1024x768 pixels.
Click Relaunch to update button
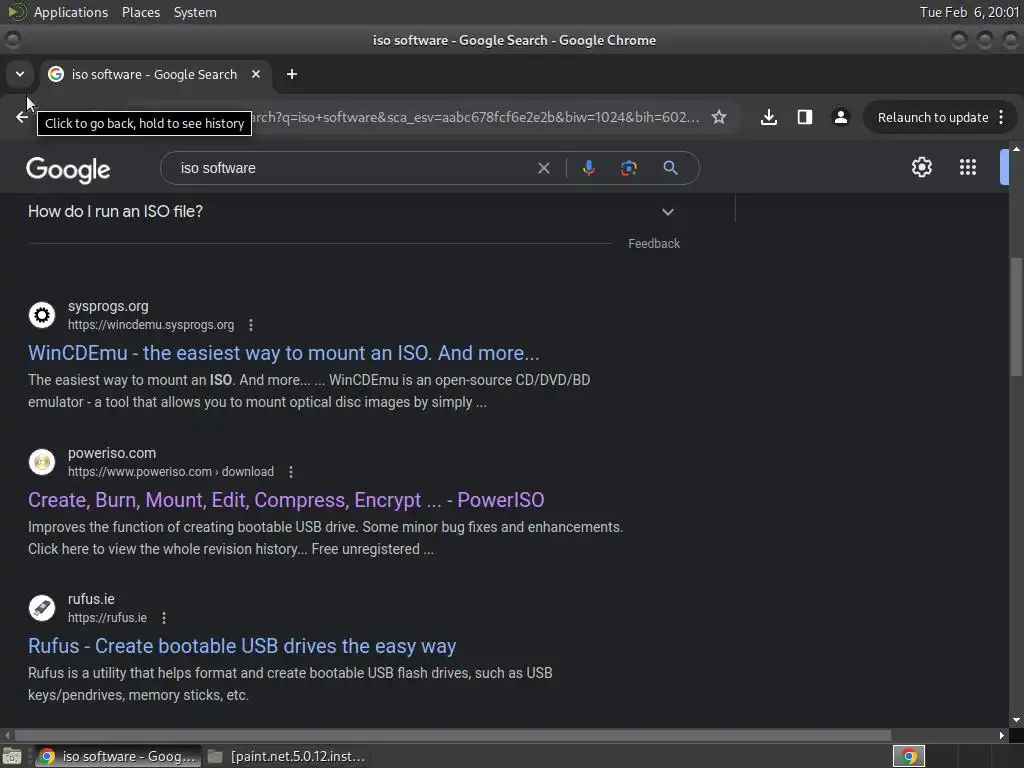932,118
